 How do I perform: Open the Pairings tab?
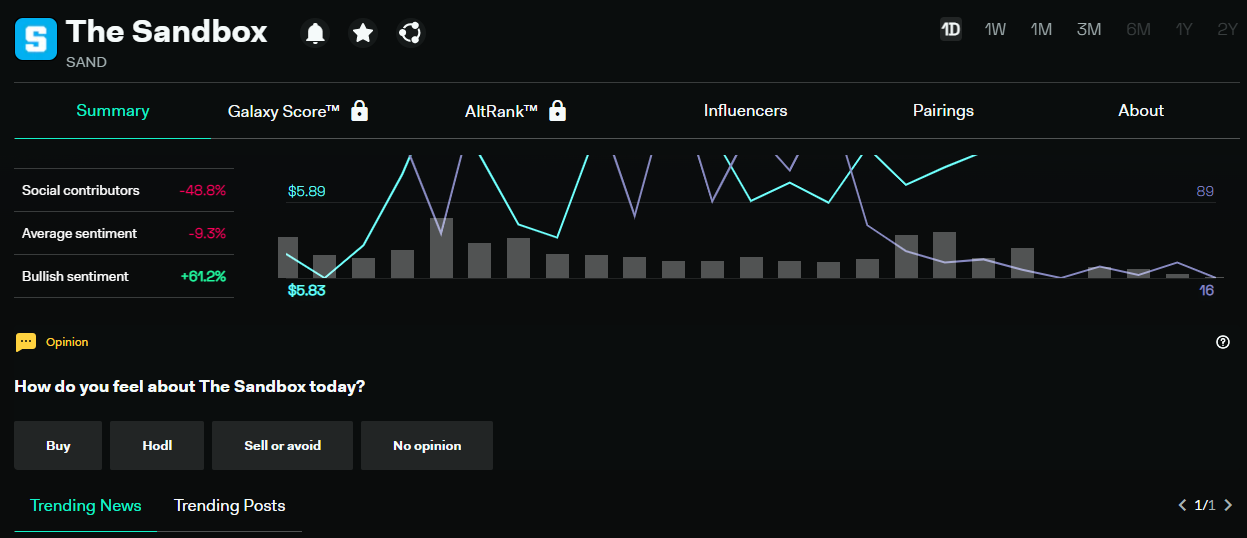tap(943, 111)
